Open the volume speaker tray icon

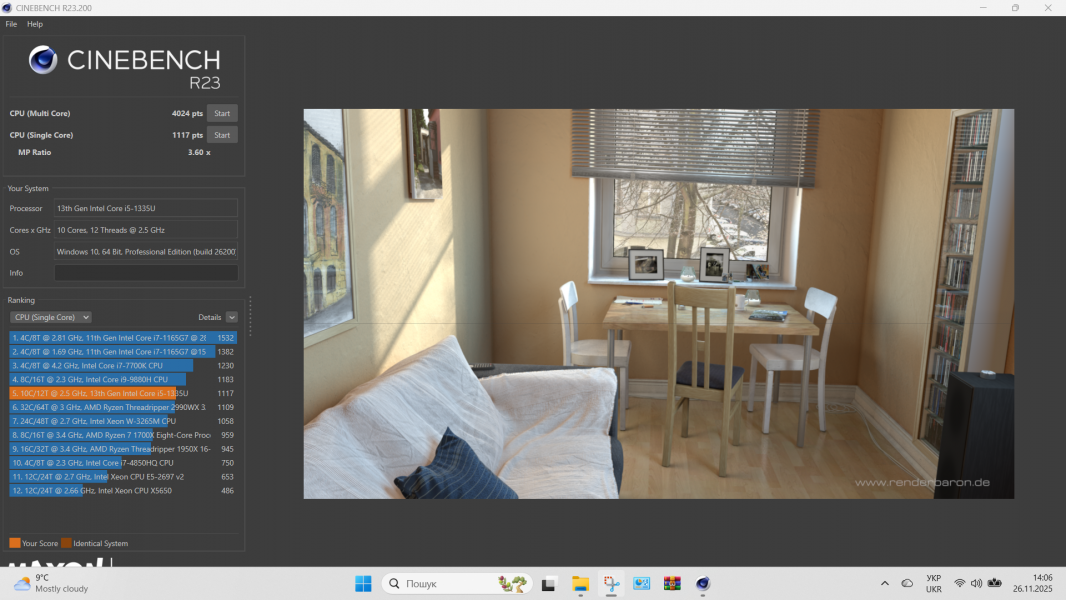pos(976,583)
